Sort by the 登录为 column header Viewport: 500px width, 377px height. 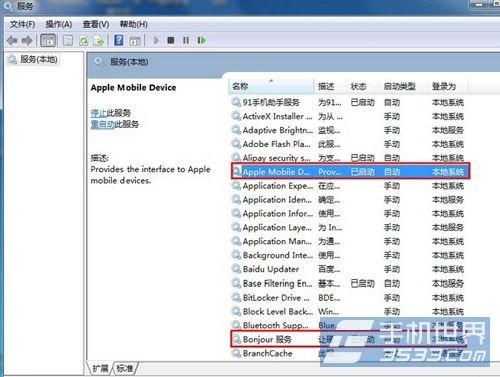point(448,86)
